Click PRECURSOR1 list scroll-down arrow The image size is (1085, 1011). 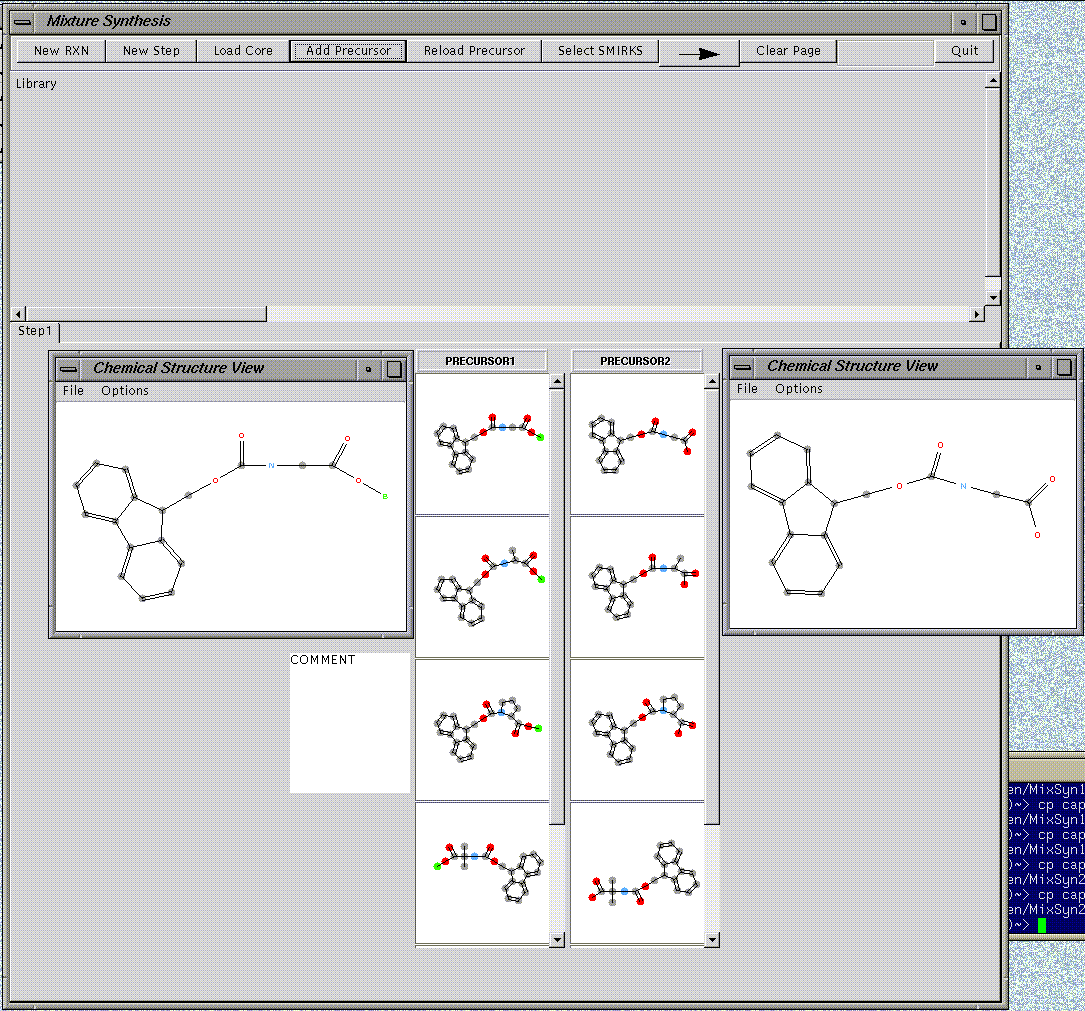click(557, 940)
